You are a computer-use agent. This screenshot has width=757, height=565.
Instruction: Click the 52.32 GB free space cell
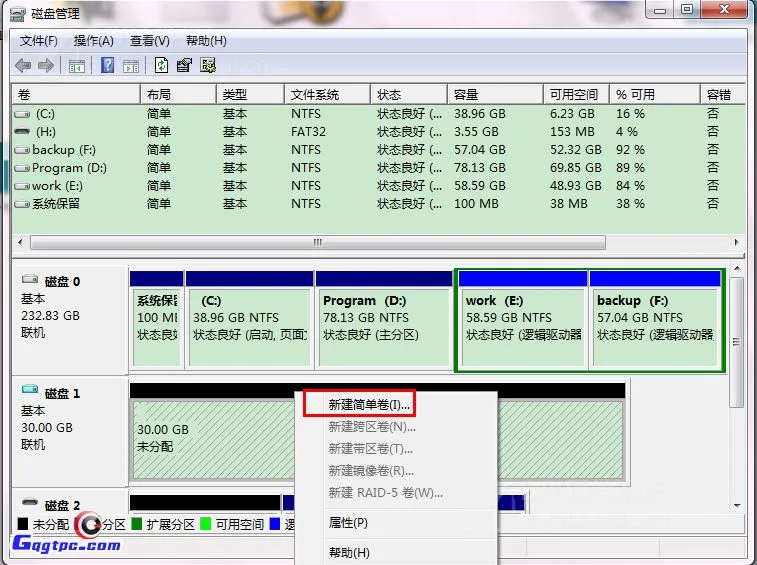[575, 150]
